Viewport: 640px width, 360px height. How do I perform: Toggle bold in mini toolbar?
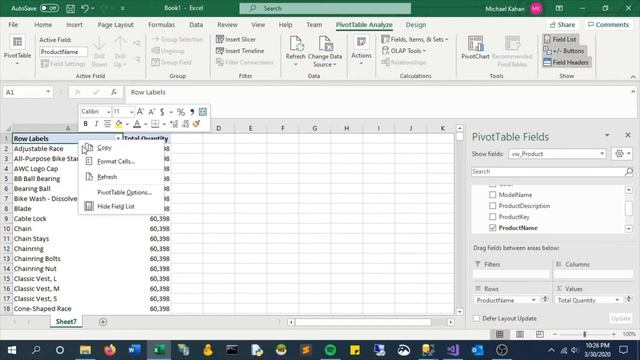tap(85, 124)
